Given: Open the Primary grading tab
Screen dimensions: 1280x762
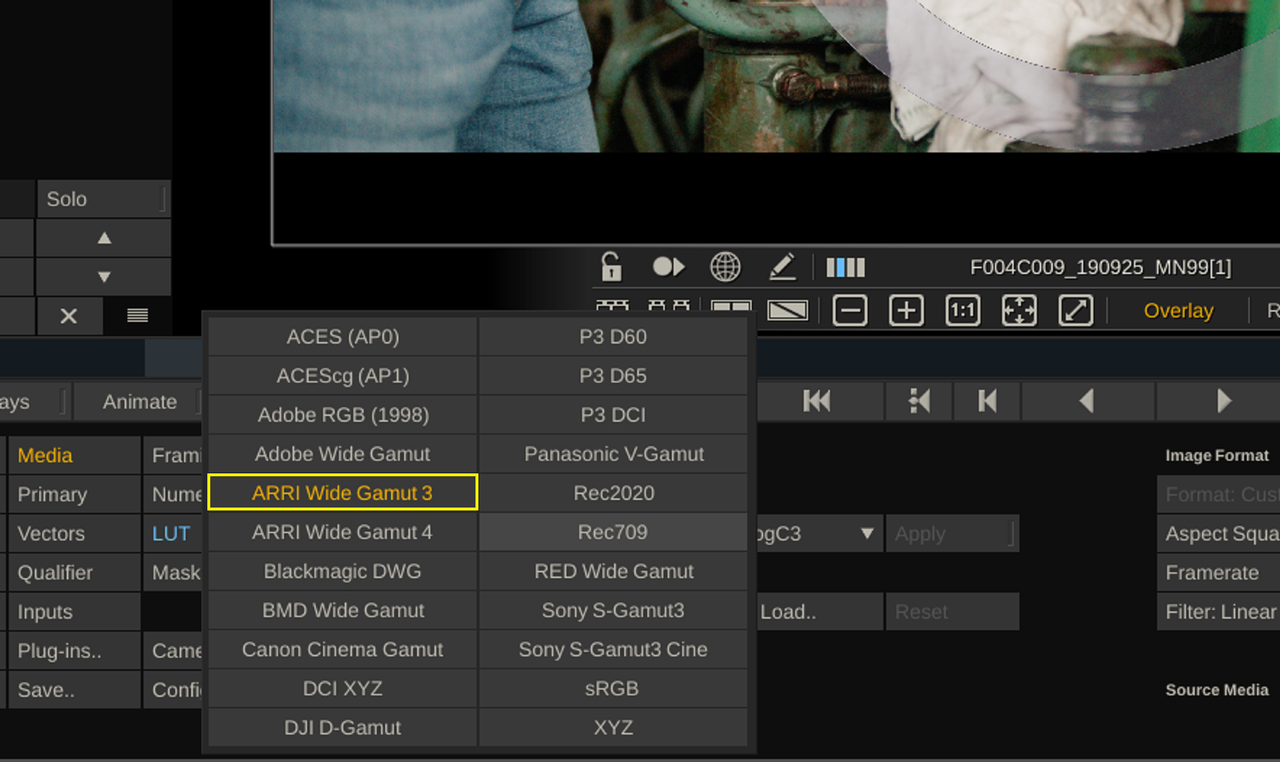Looking at the screenshot, I should [74, 494].
